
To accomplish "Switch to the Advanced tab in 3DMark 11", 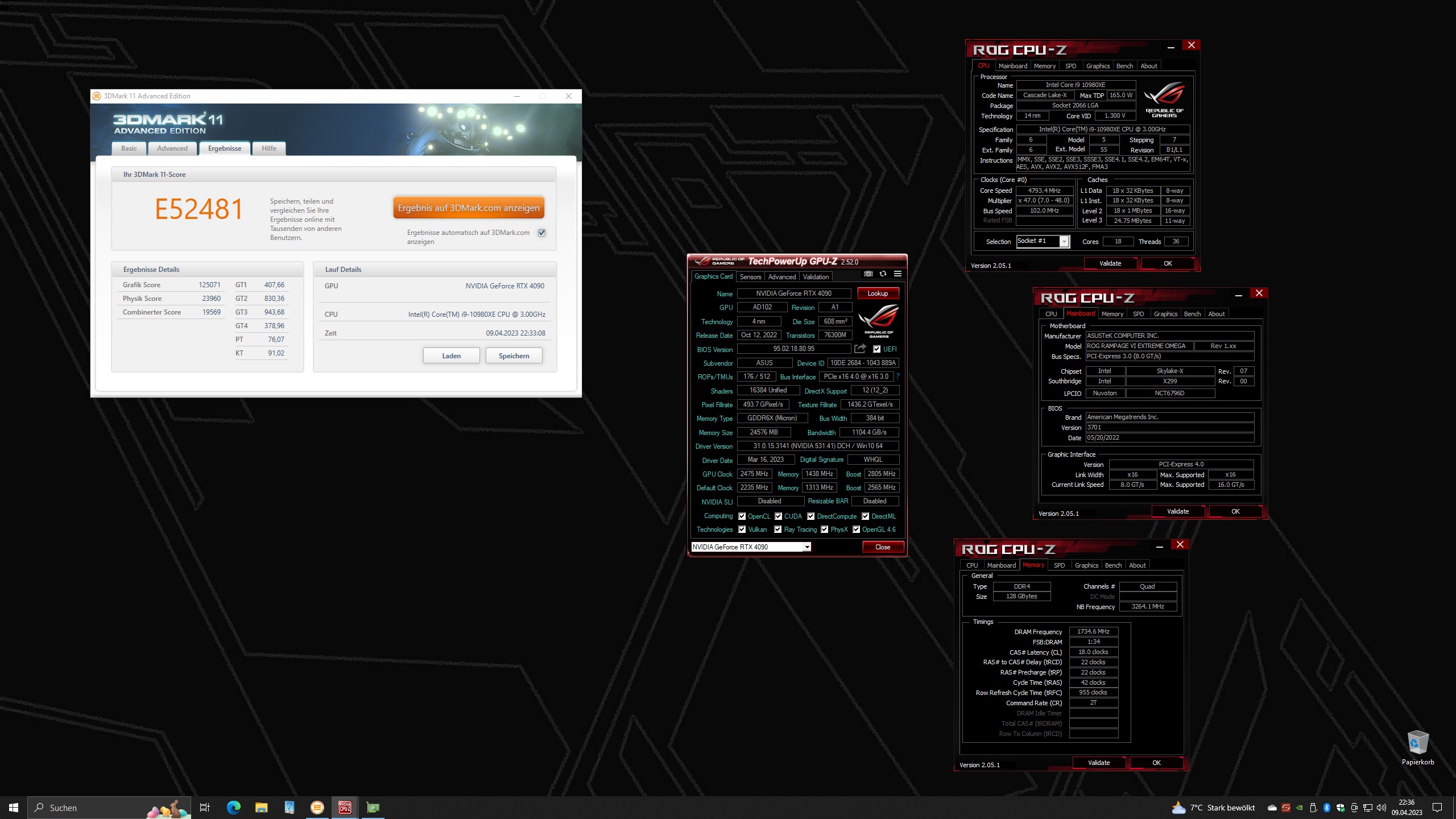I will [172, 148].
